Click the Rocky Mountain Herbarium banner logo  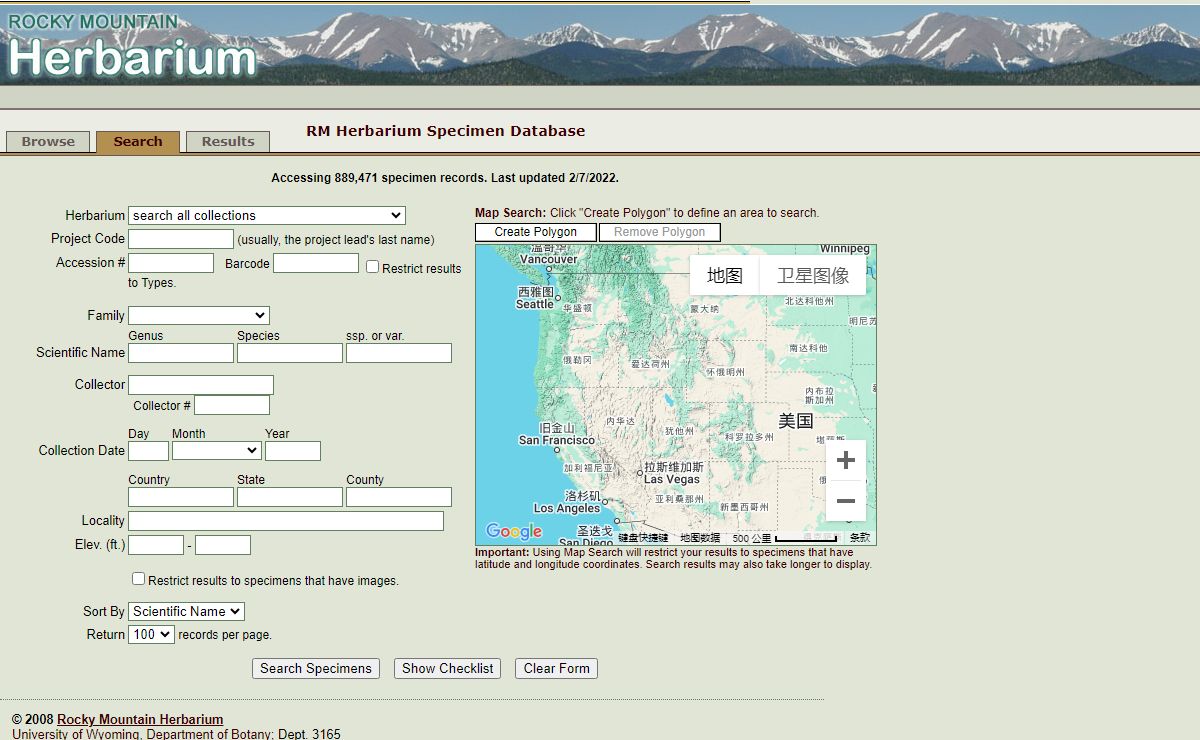click(x=132, y=47)
